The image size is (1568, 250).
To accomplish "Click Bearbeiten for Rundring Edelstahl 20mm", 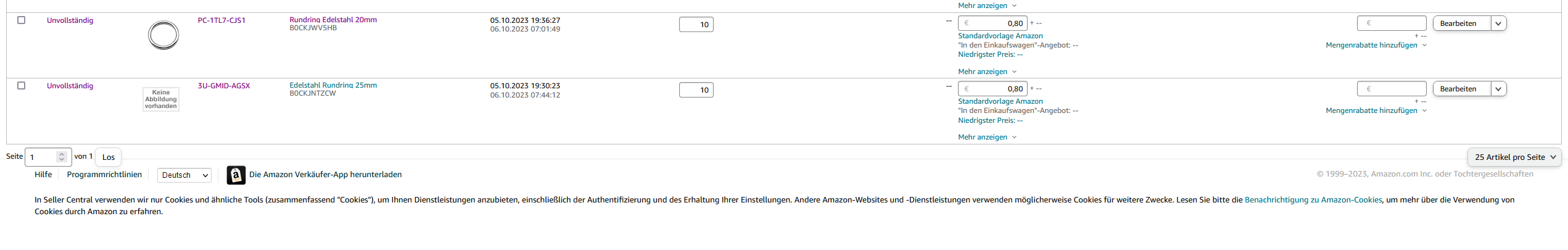I will pyautogui.click(x=1461, y=23).
